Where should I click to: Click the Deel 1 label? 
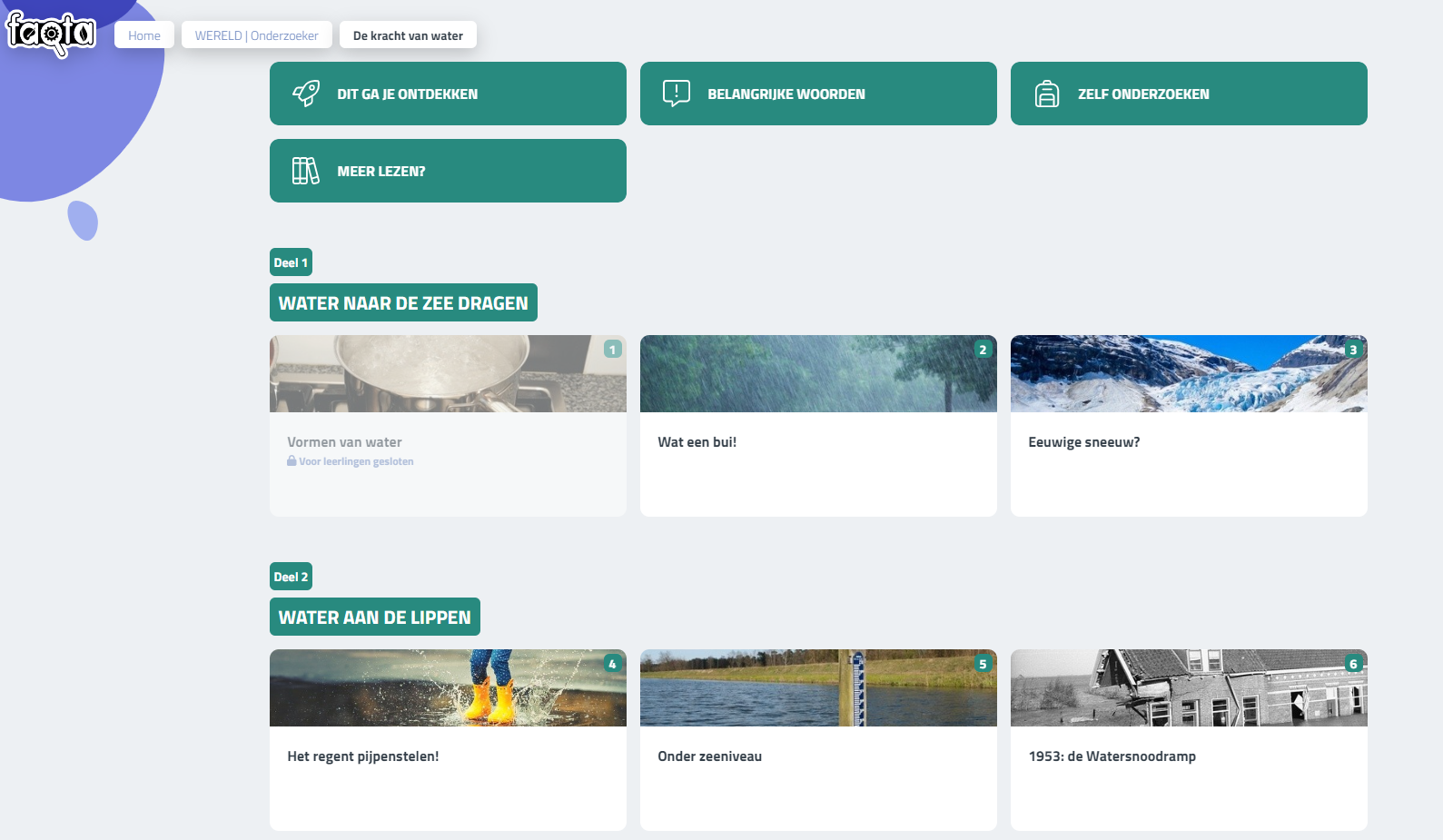(291, 262)
